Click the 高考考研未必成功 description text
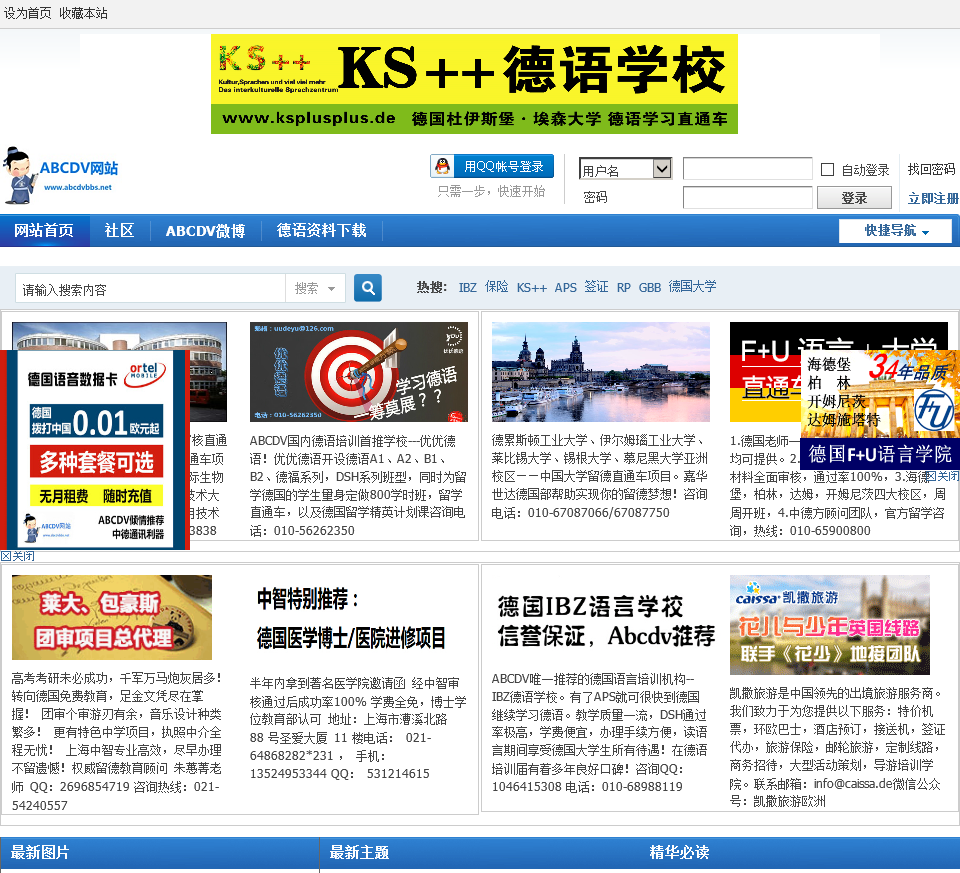Screen dimensions: 960x873 116,741
